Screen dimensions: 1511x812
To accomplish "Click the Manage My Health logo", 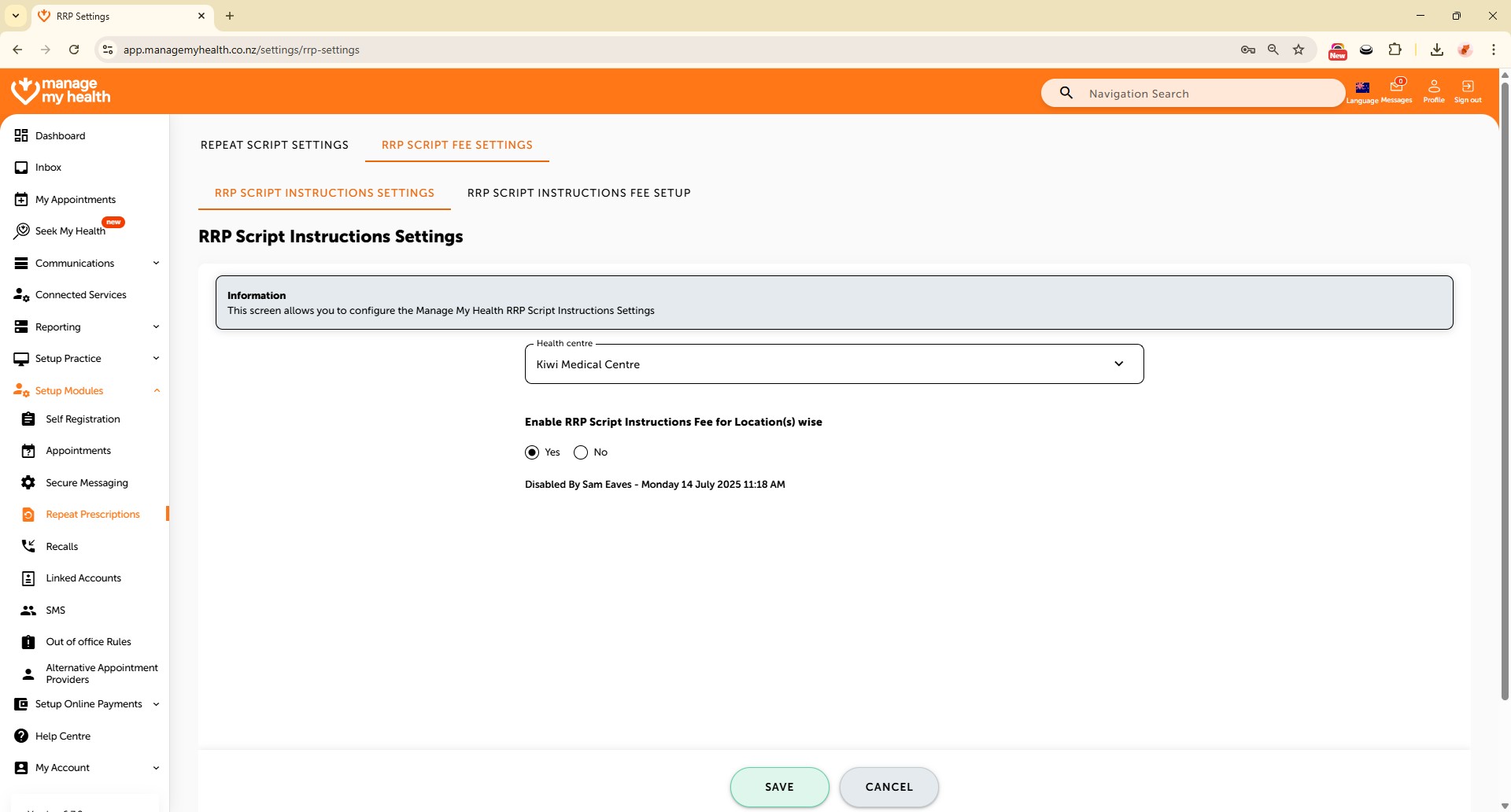I will point(61,91).
